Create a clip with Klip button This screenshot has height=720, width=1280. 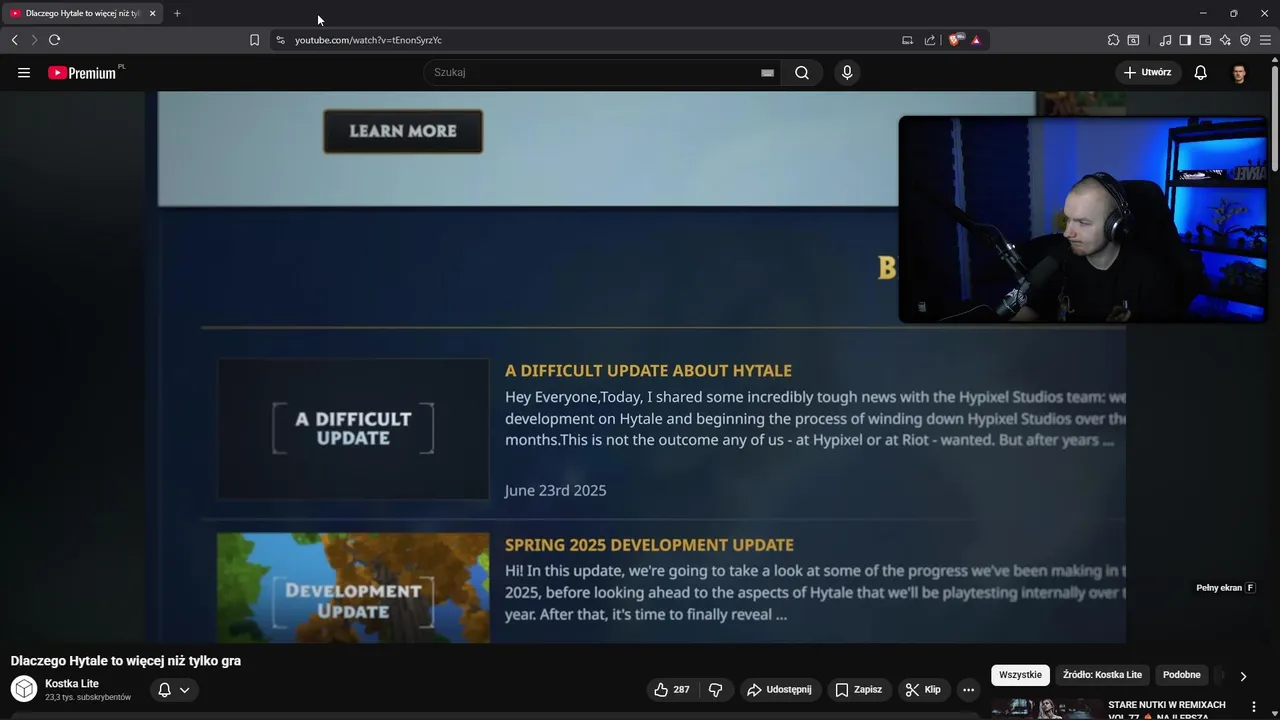coord(923,690)
